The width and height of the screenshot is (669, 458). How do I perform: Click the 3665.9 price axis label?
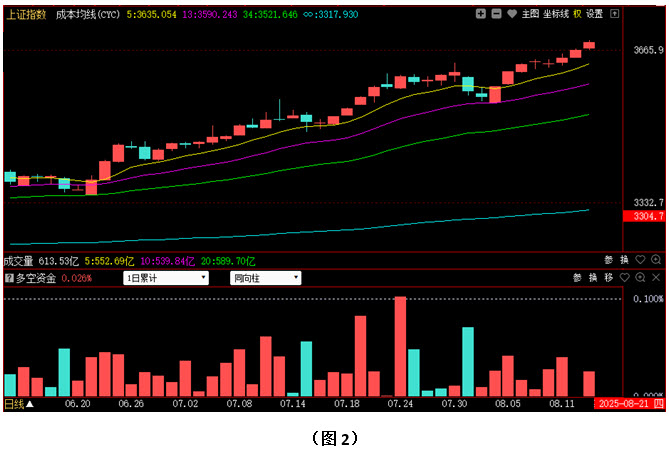[x=649, y=50]
